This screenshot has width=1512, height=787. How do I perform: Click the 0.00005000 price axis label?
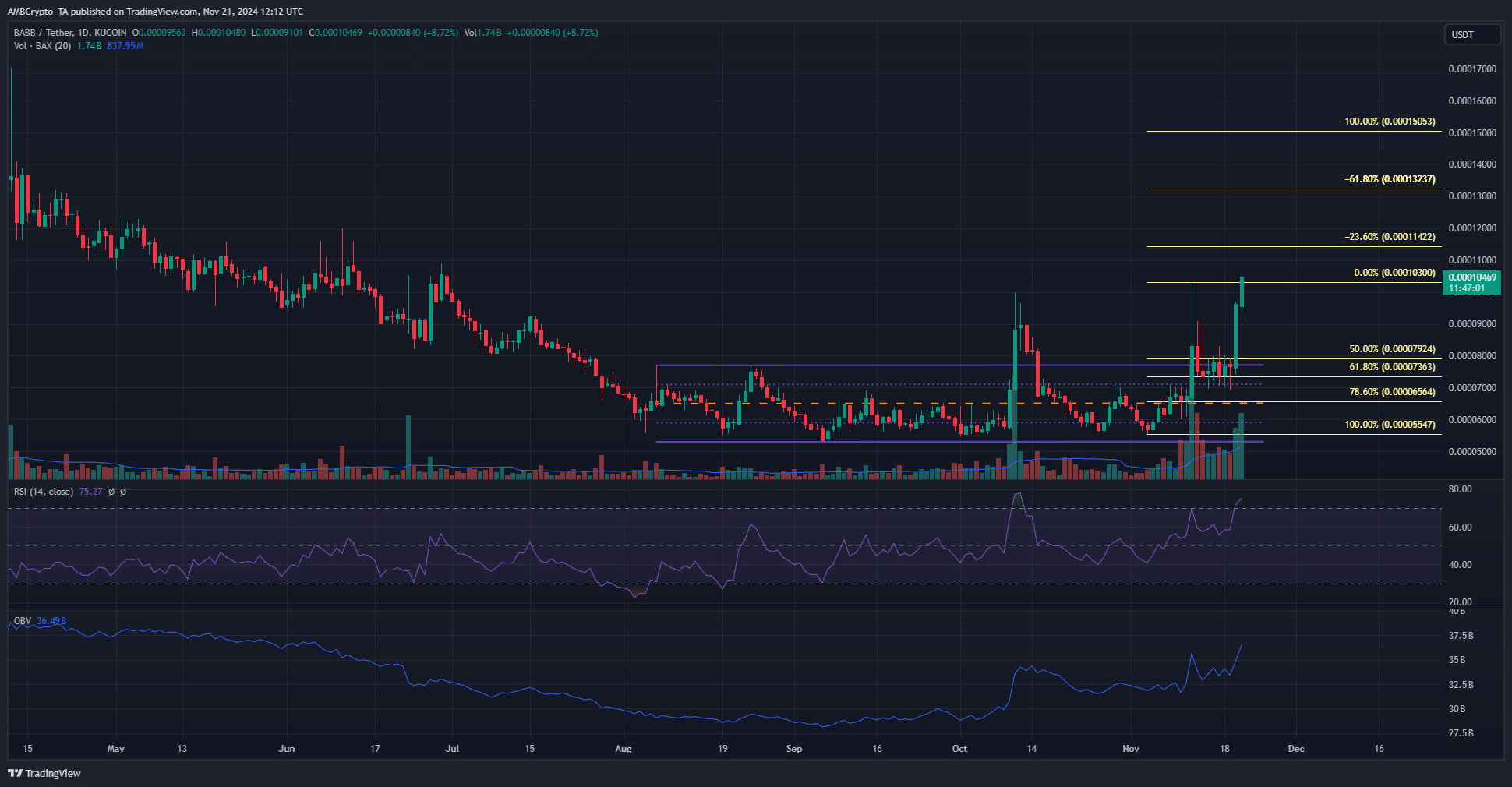1472,452
